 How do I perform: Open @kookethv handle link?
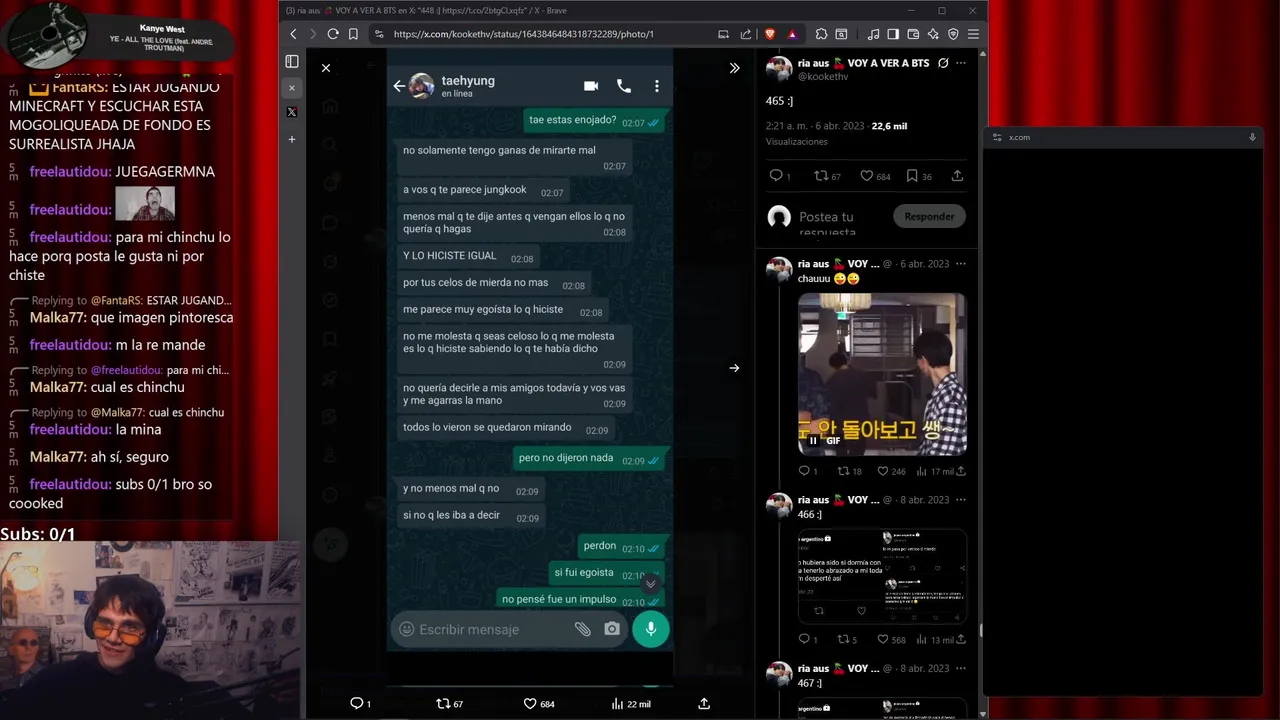point(822,76)
